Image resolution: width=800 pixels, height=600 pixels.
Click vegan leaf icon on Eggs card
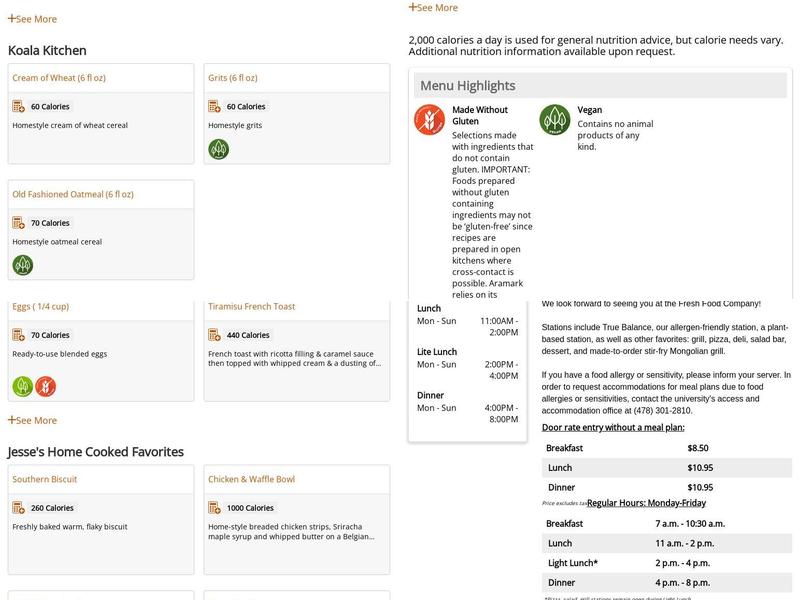pyautogui.click(x=22, y=386)
